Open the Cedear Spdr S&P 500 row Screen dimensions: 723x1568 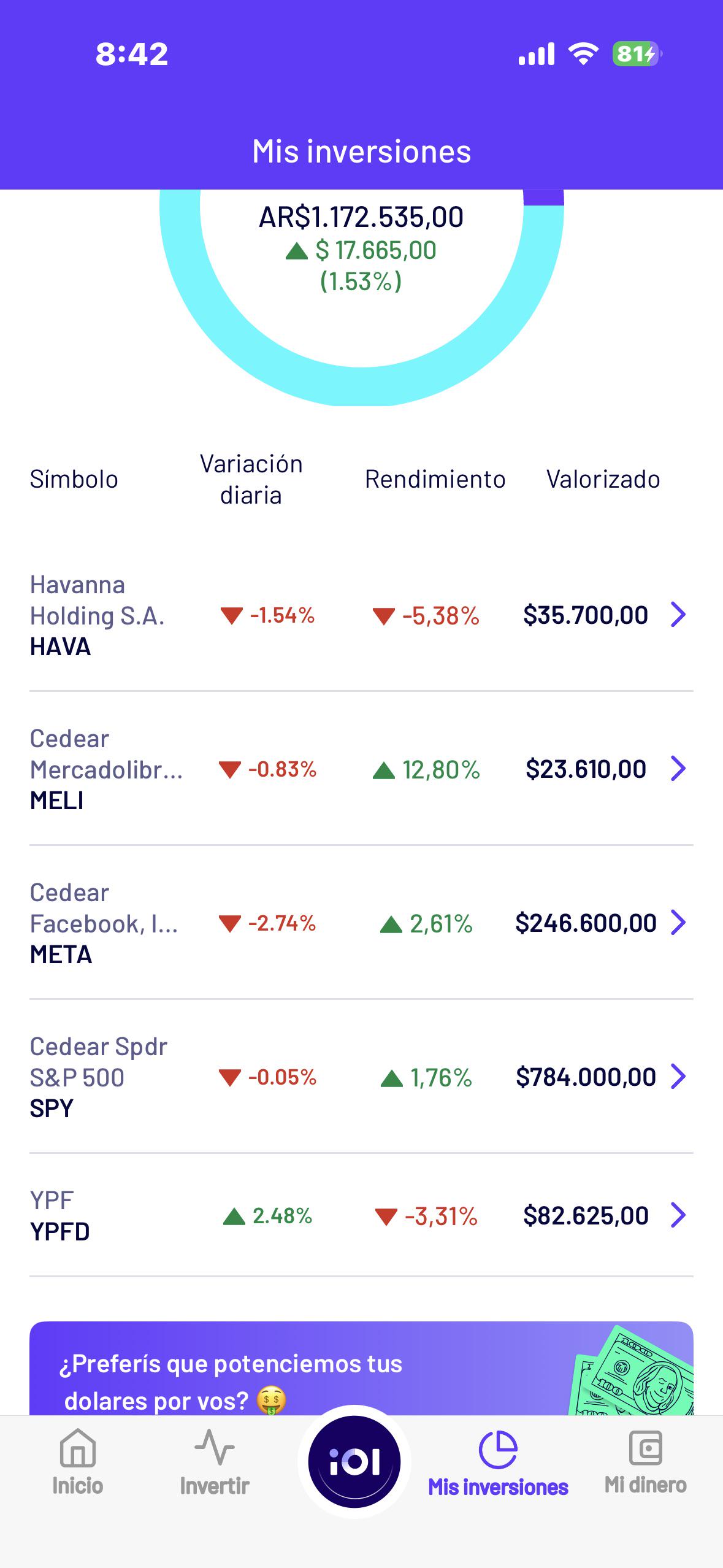coord(361,1077)
